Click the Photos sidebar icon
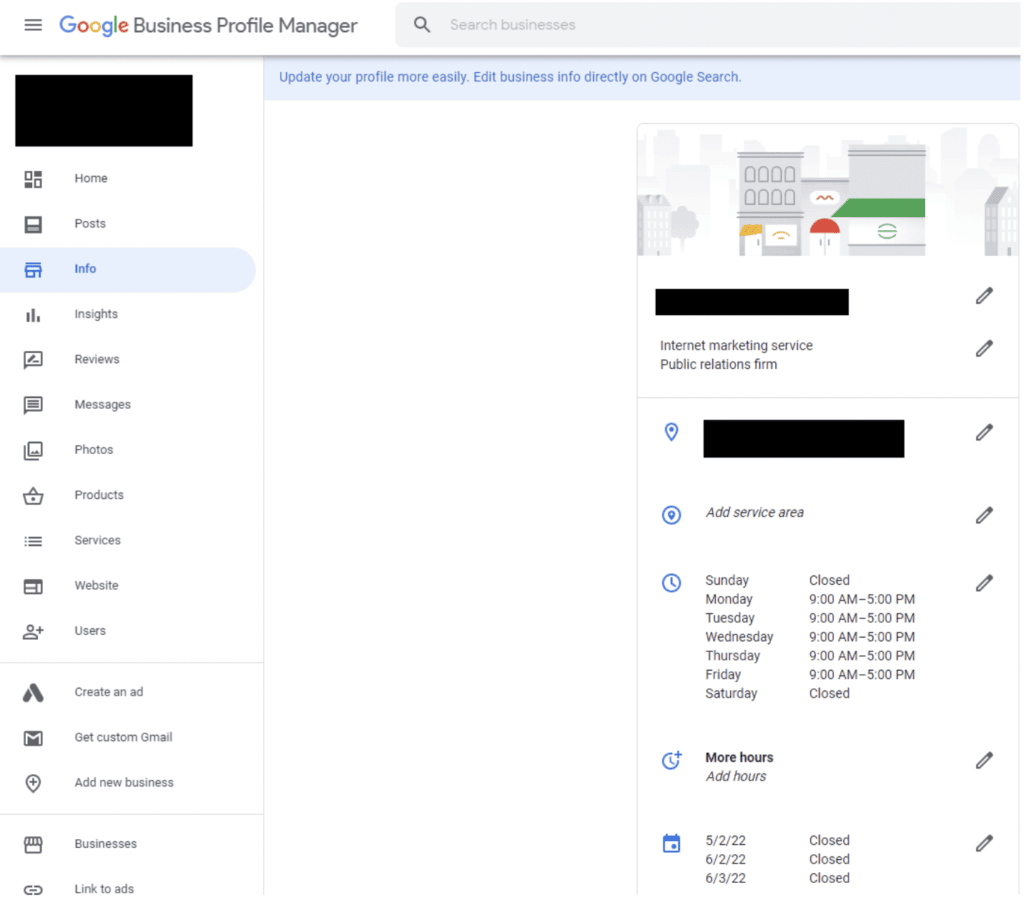The image size is (1024, 915). coord(33,450)
